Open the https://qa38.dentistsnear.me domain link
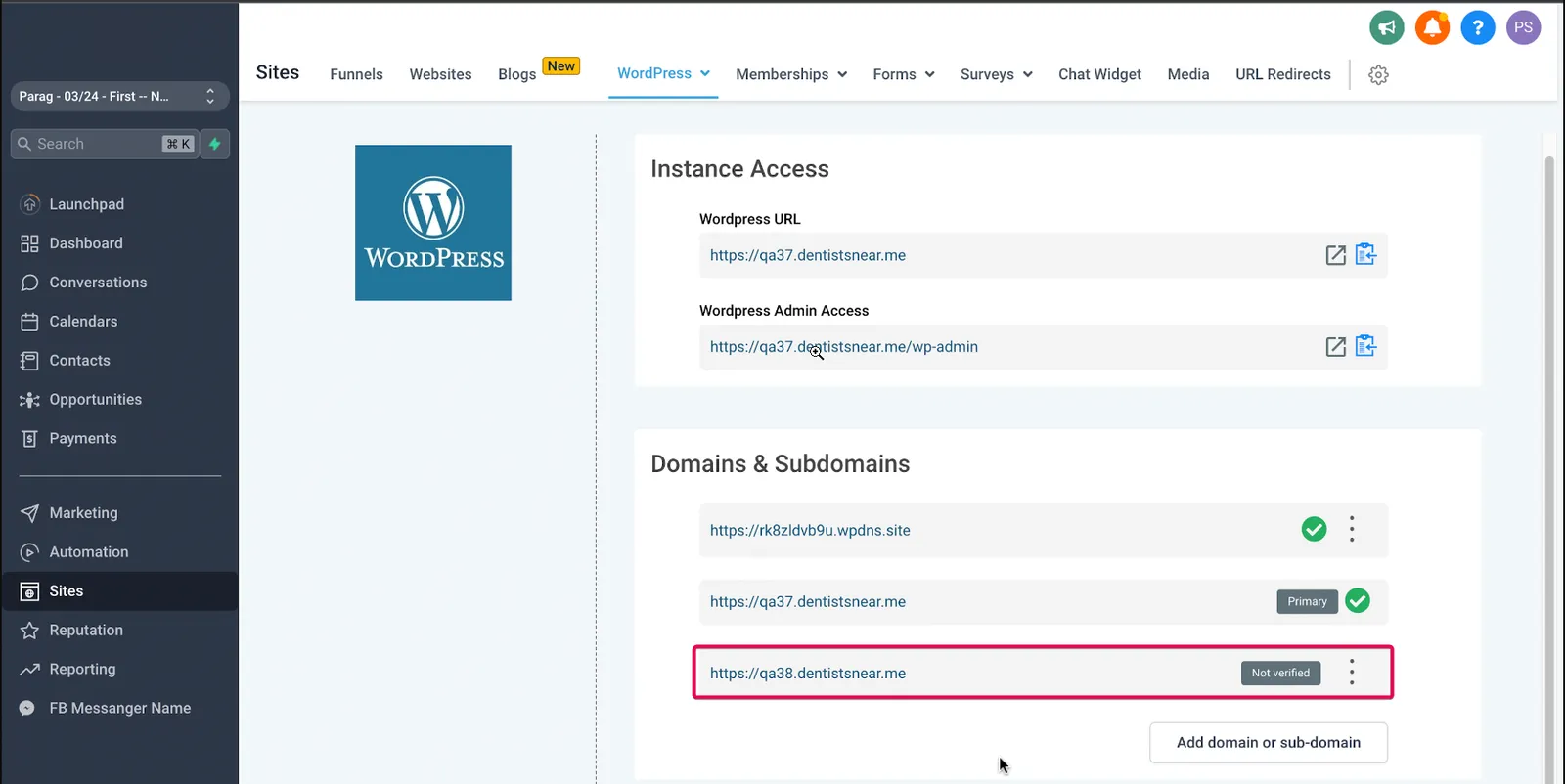Screen dimensions: 1565x784 808,674
